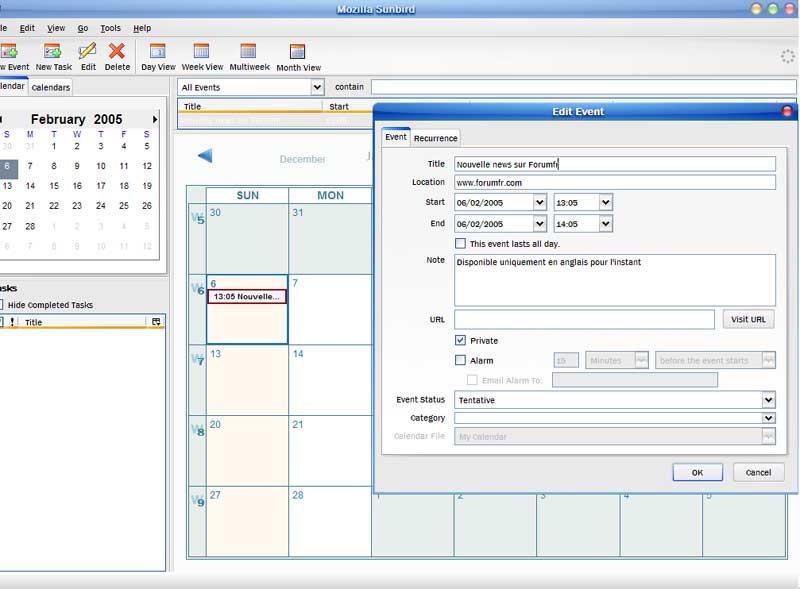The height and width of the screenshot is (589, 800).
Task: Click Sunday 13 cell in month grid
Action: click(x=247, y=380)
